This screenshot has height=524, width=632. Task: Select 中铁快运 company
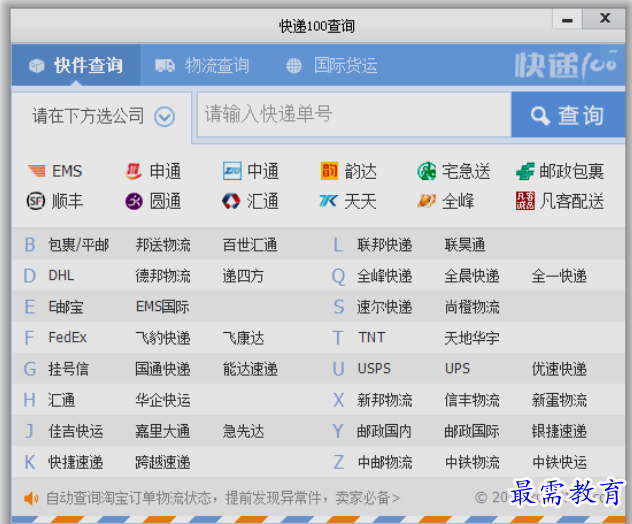click(559, 462)
